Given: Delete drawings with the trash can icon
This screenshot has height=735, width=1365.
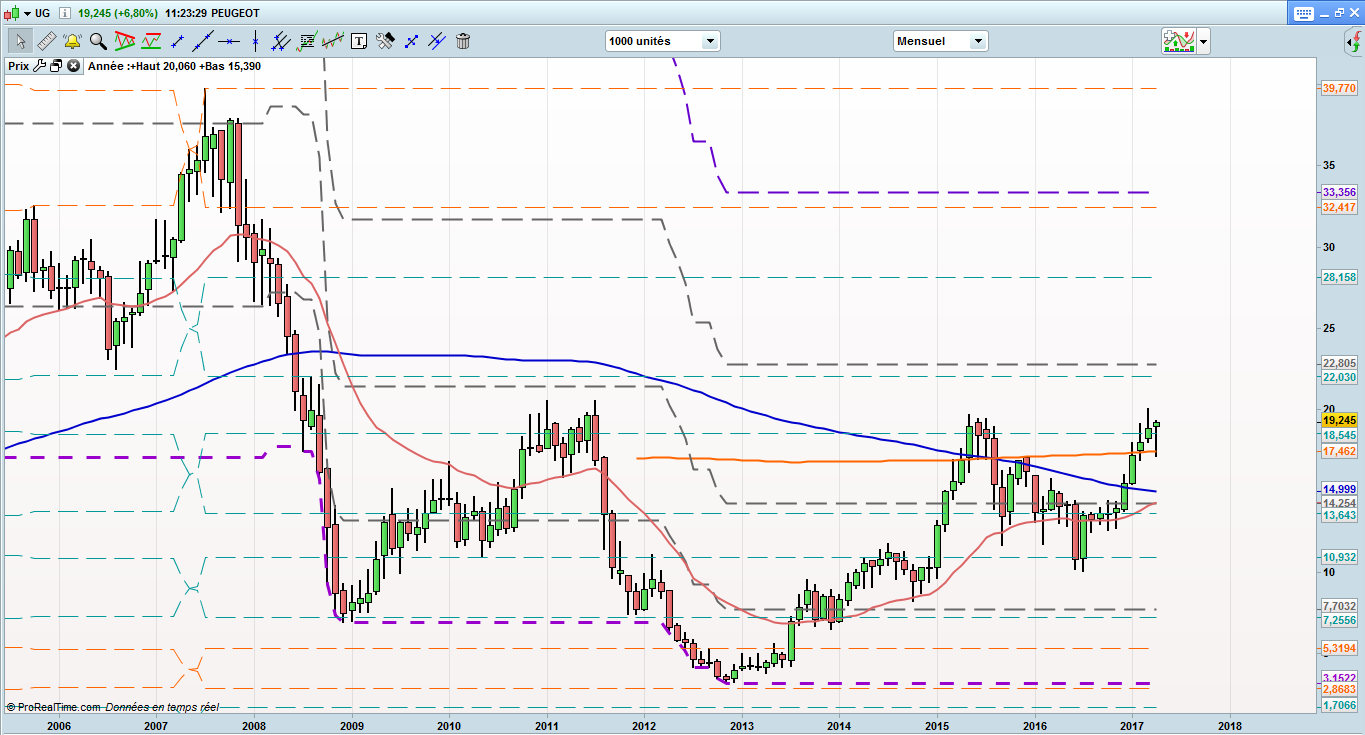Looking at the screenshot, I should click(463, 41).
